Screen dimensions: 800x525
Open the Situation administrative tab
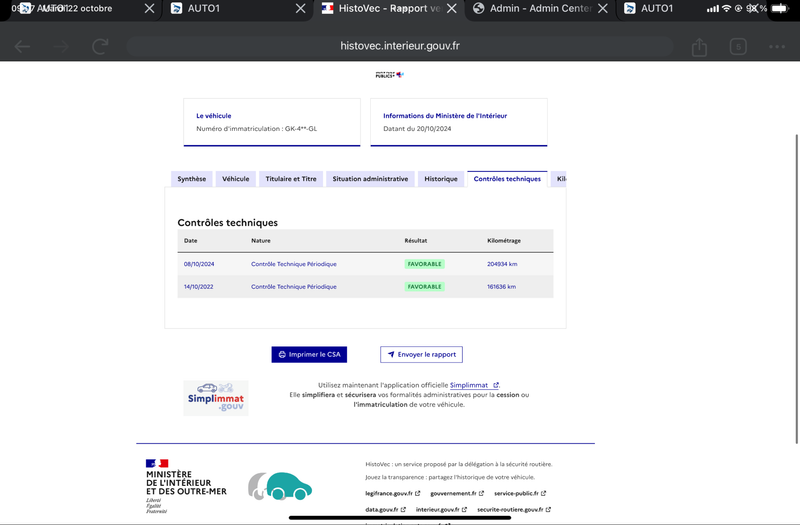[x=370, y=179]
